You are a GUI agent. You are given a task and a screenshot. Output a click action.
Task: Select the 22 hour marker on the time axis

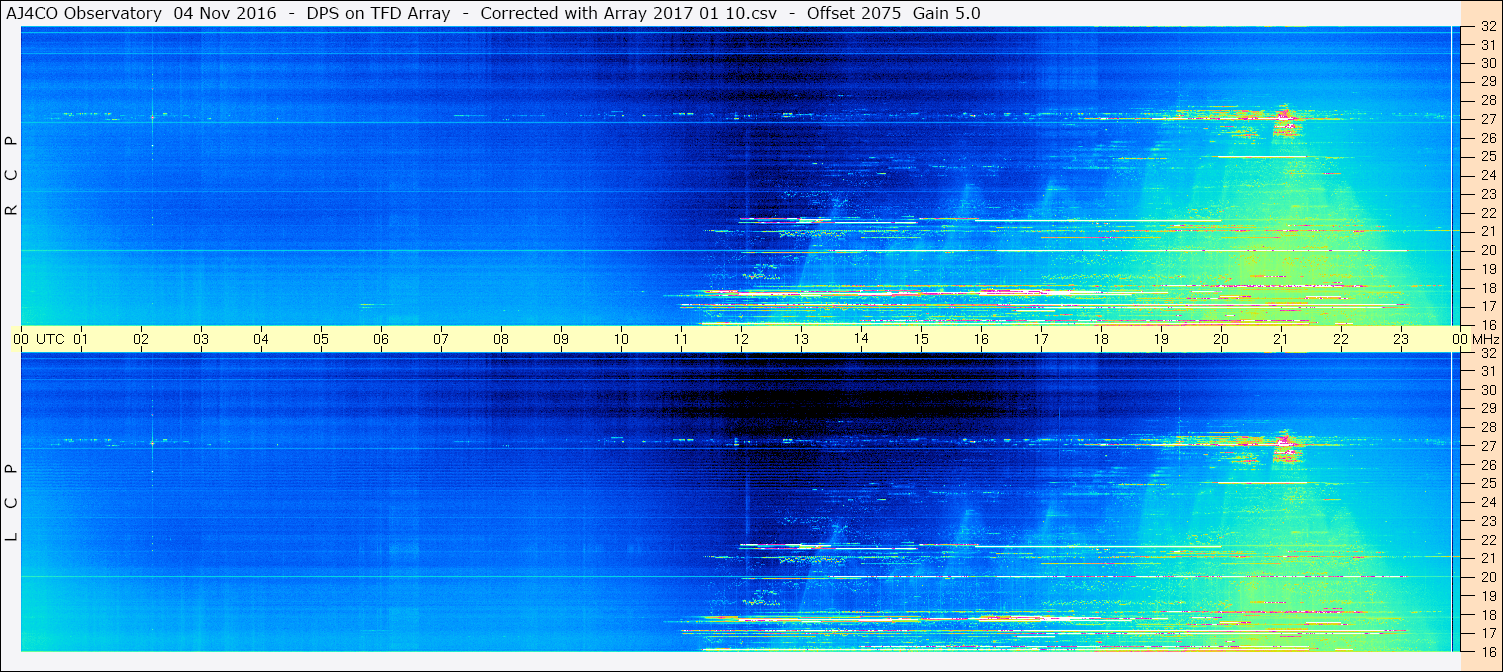1341,339
